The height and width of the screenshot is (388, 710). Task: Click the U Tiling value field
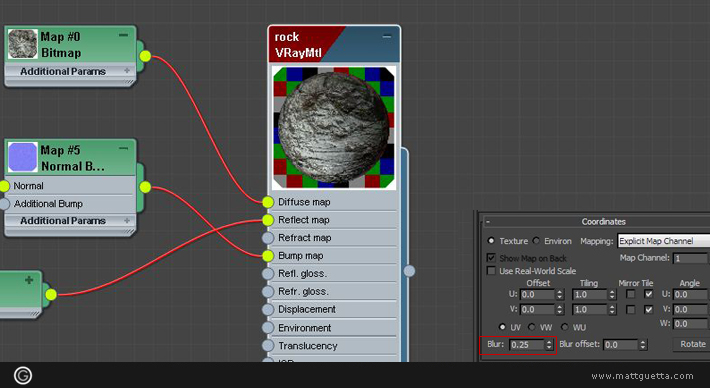[x=590, y=294]
